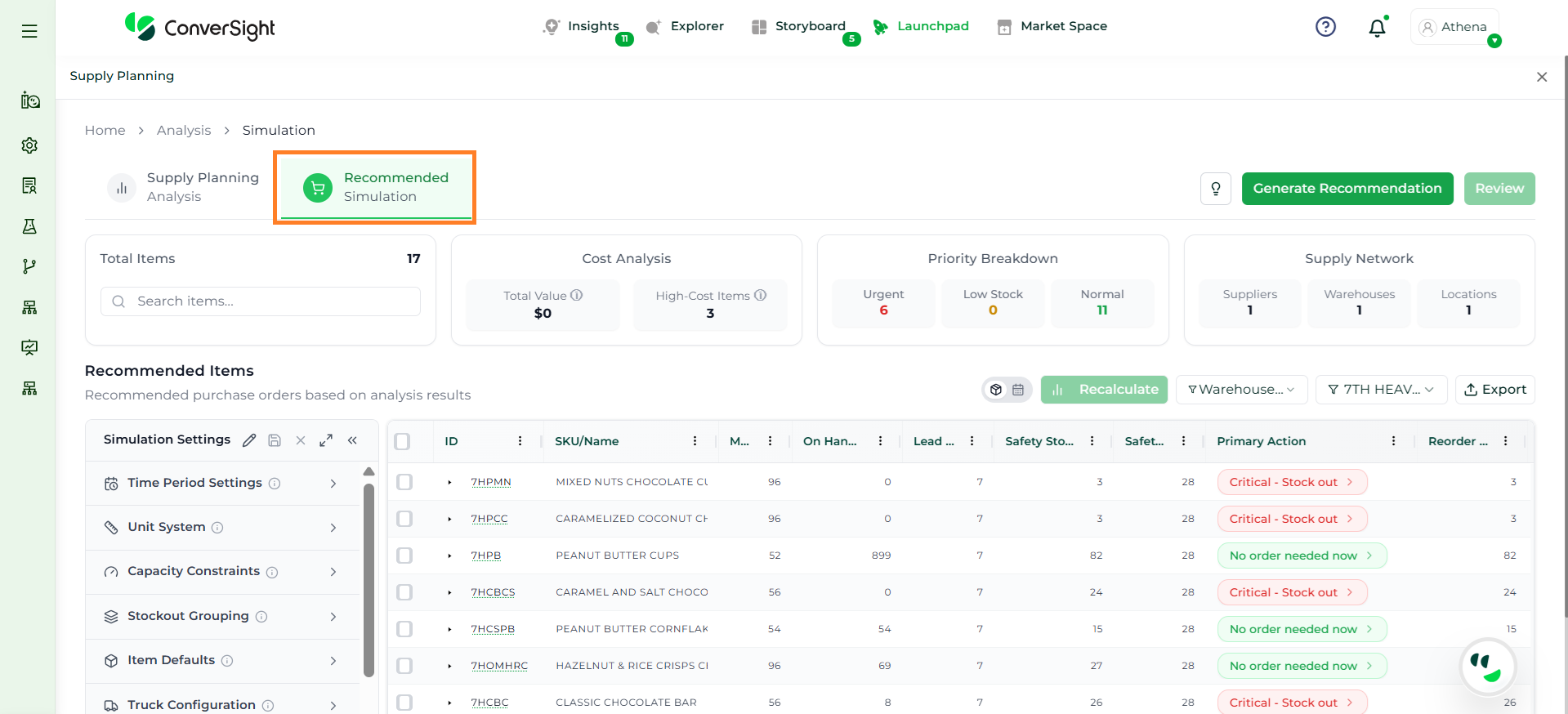Open the hamburger menu
Viewport: 1568px width, 714px height.
(x=29, y=31)
